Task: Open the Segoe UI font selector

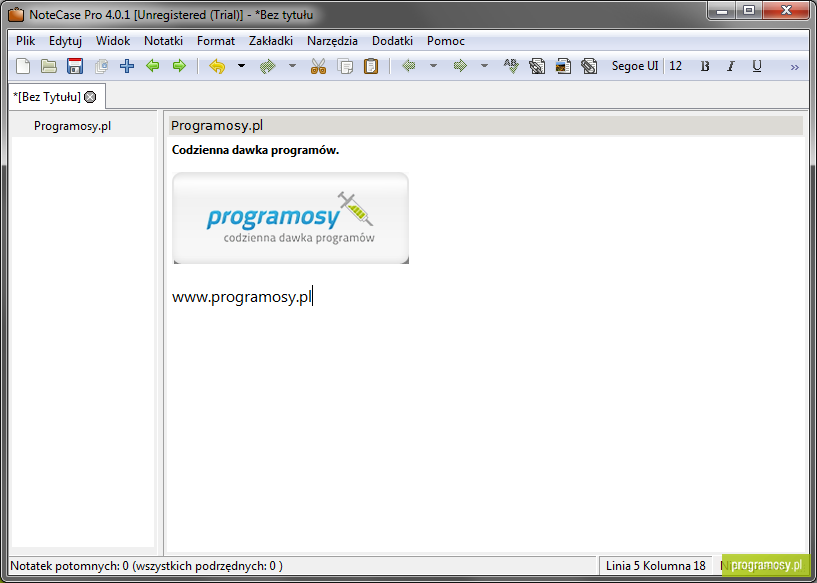Action: pos(635,66)
